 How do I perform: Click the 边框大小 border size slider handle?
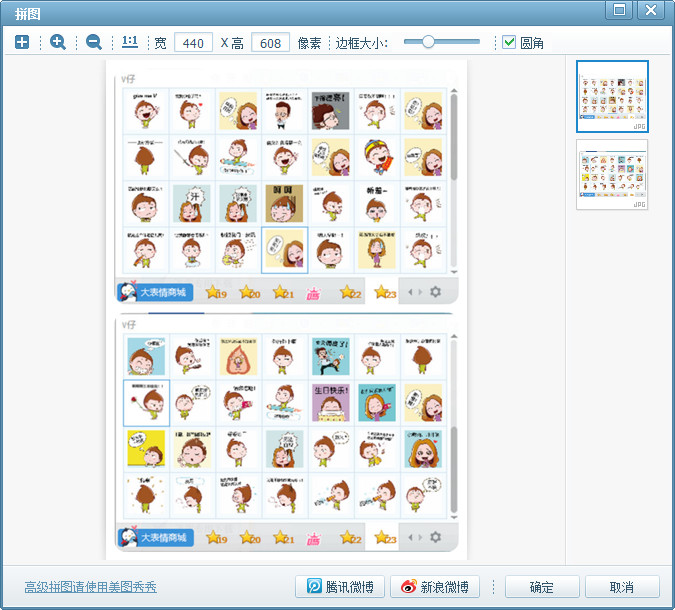(x=428, y=42)
